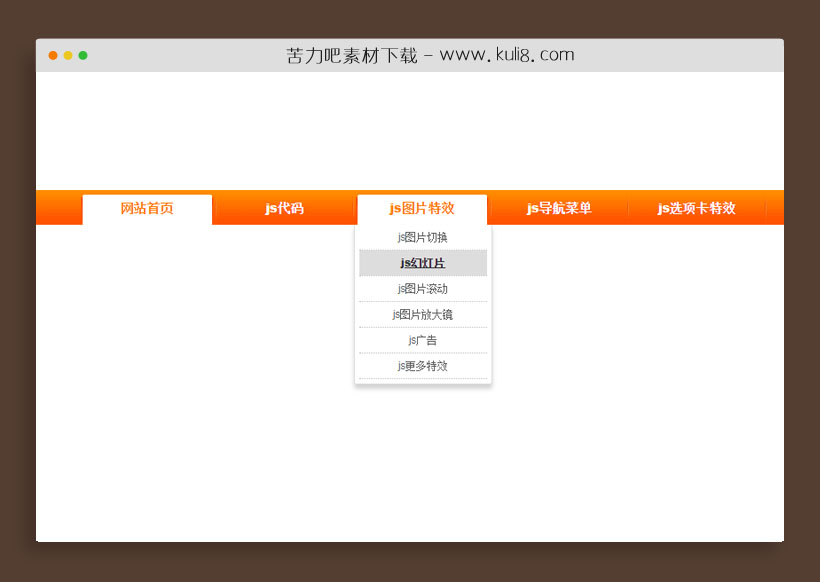Select the highlighted js幻灯片 entry
This screenshot has width=820, height=582.
coord(422,262)
